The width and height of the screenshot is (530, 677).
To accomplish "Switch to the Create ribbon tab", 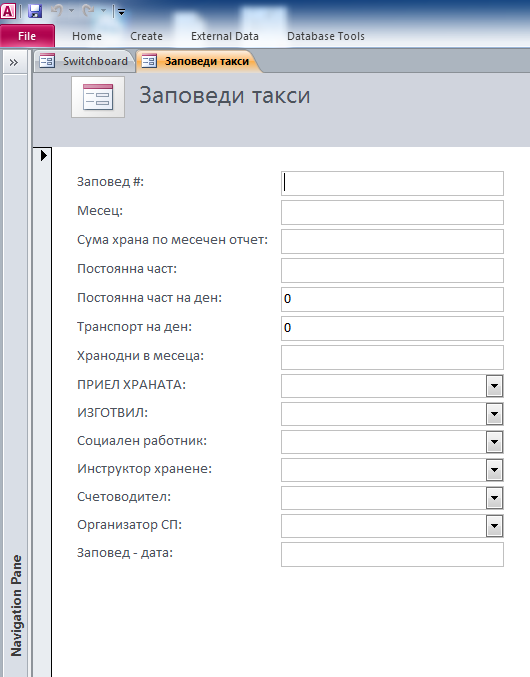I will [146, 36].
